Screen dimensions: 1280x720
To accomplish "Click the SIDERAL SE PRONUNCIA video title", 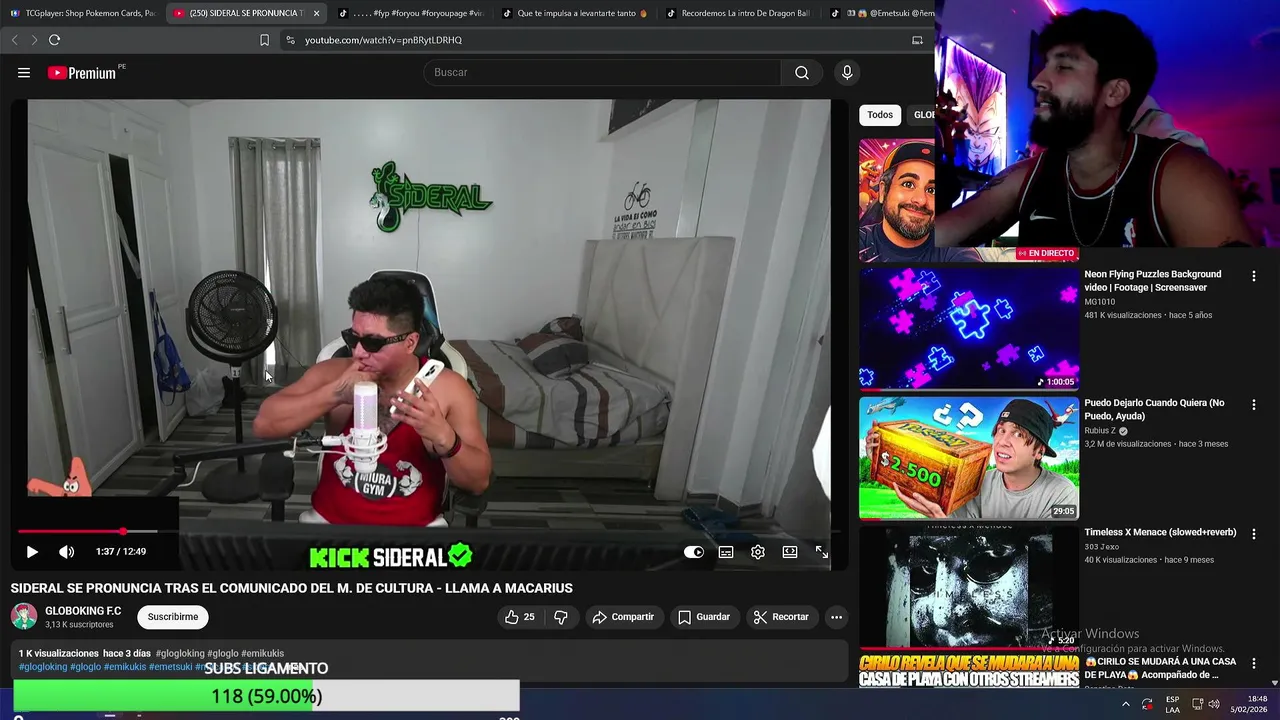I will (291, 588).
